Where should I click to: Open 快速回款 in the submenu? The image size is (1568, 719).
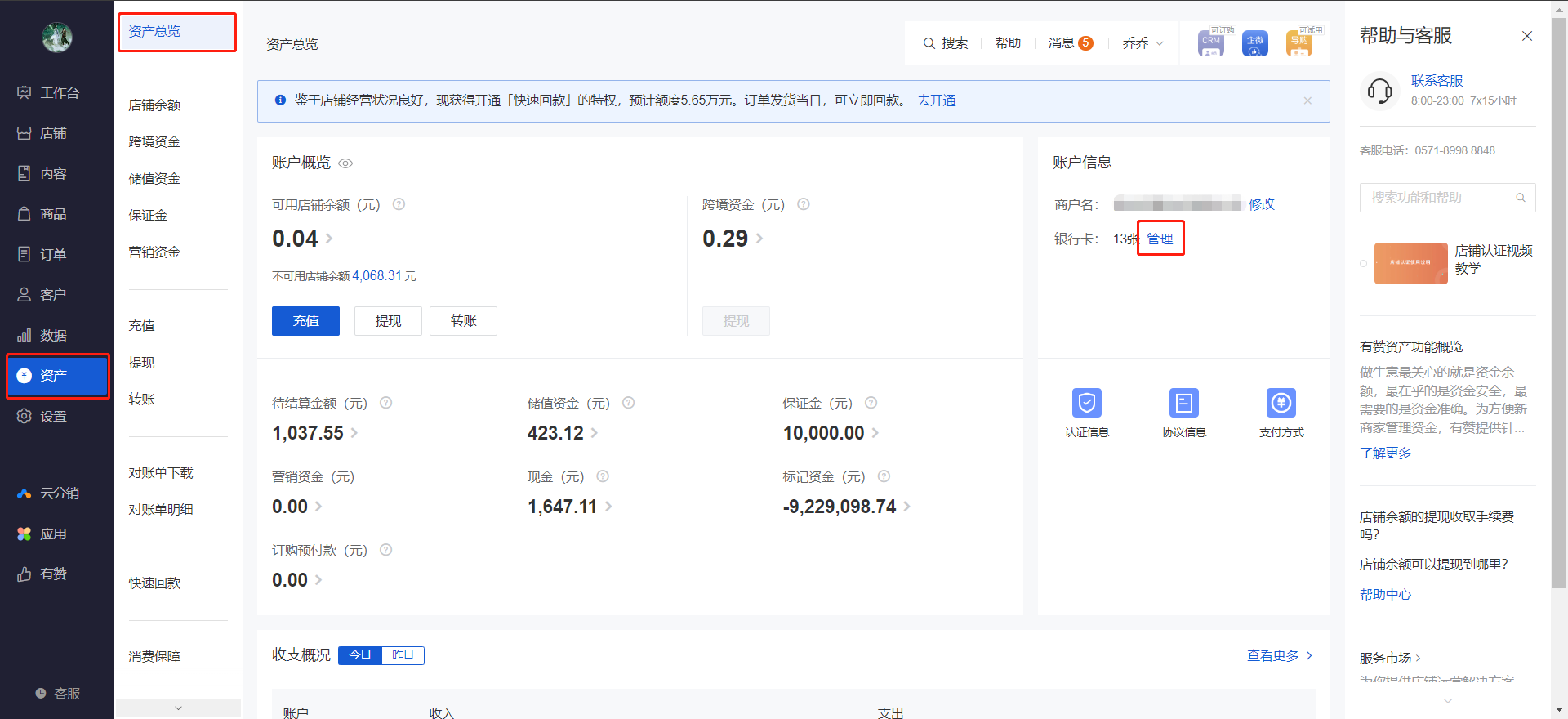point(154,583)
